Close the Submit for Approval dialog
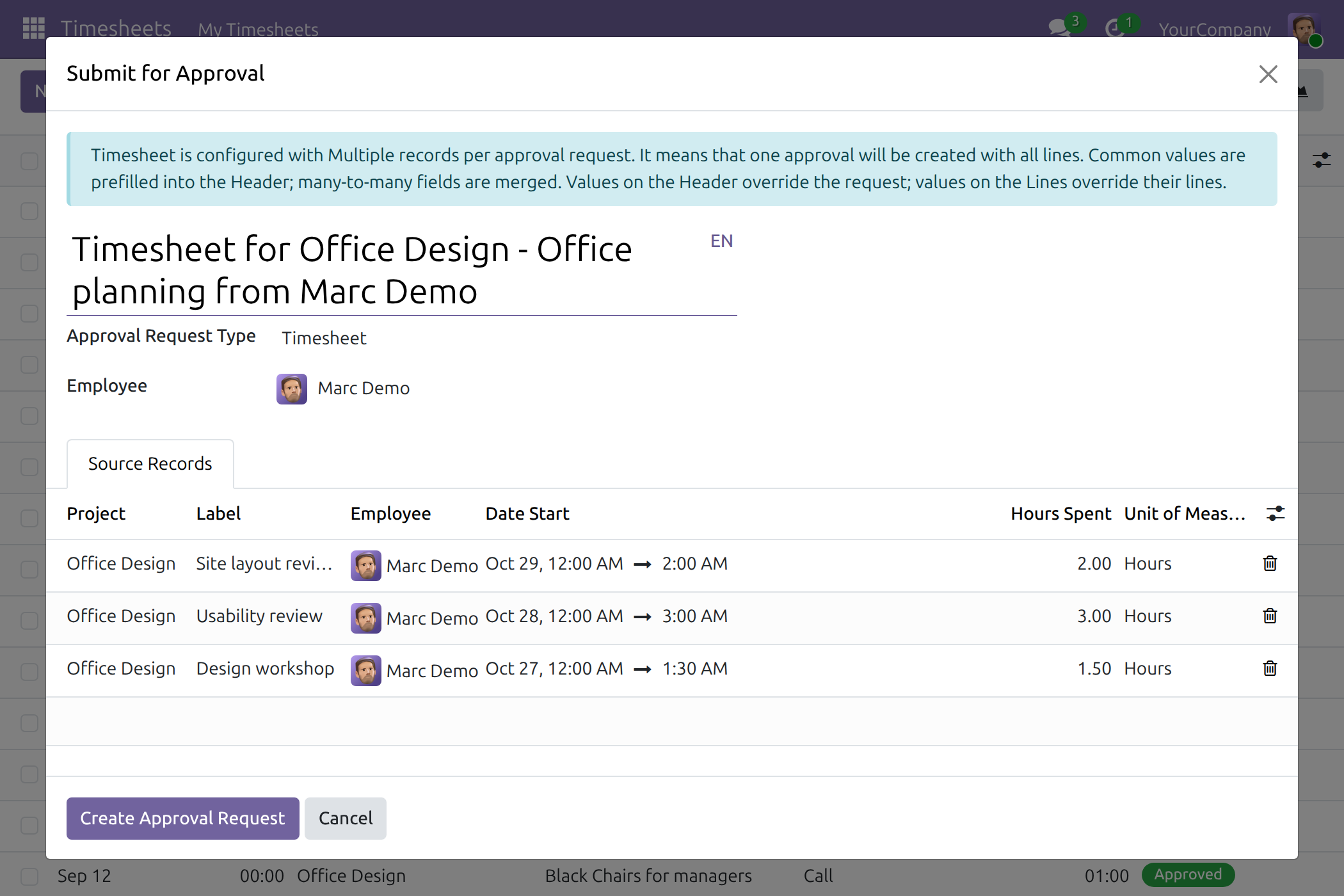The width and height of the screenshot is (1344, 896). tap(1268, 74)
